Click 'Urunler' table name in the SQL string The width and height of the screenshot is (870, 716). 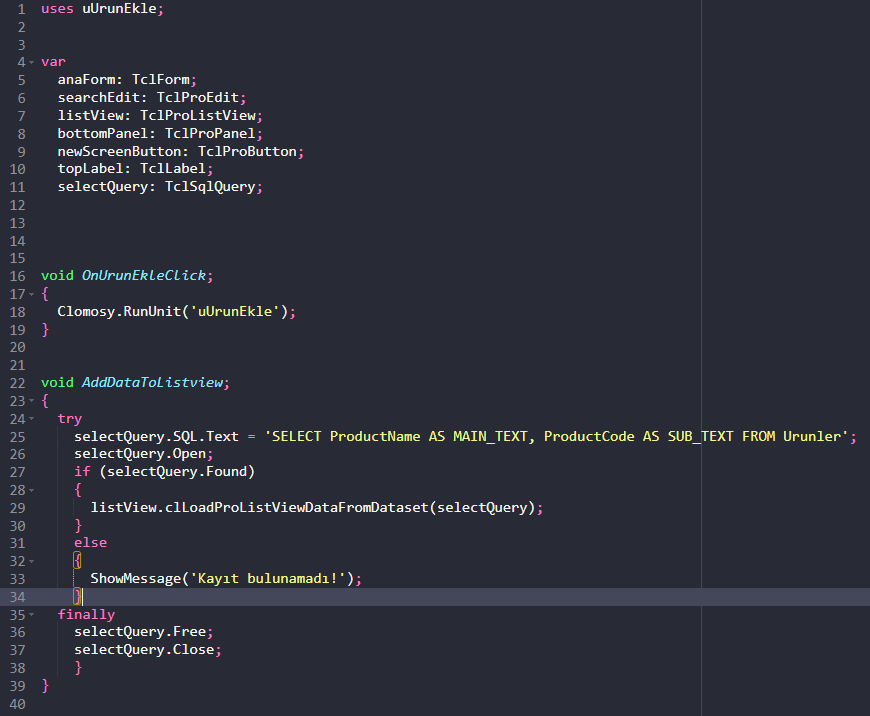[x=812, y=436]
